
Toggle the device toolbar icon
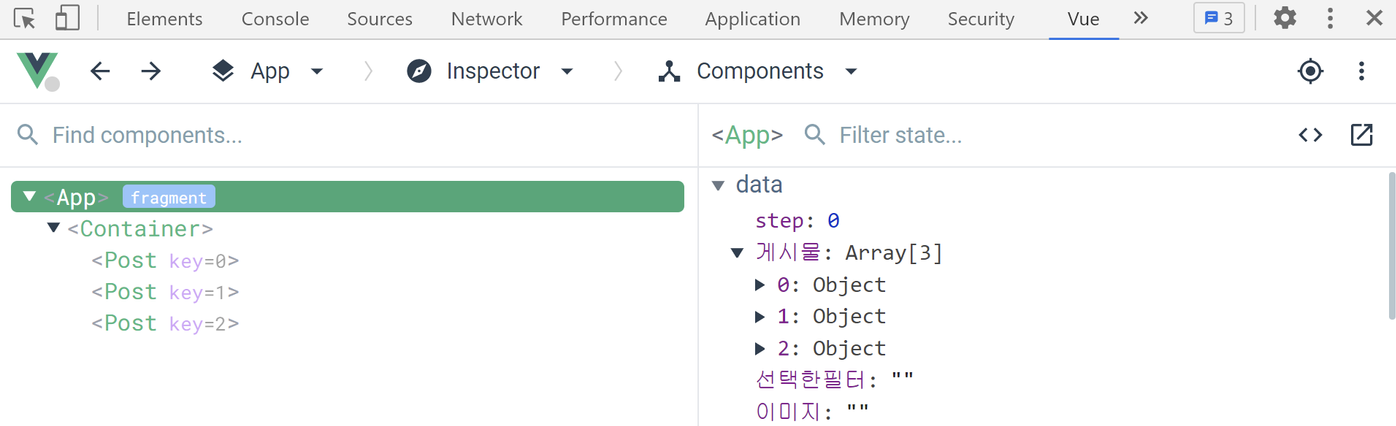point(67,18)
